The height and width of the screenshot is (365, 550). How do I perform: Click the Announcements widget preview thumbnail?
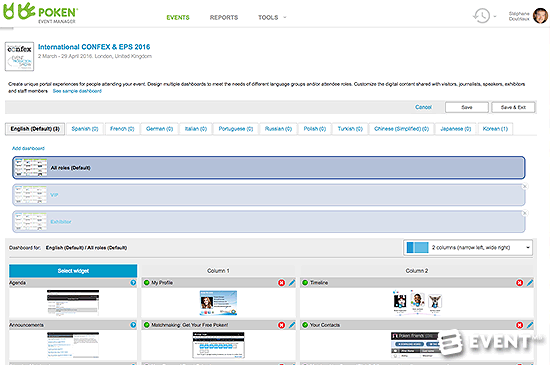coord(73,345)
